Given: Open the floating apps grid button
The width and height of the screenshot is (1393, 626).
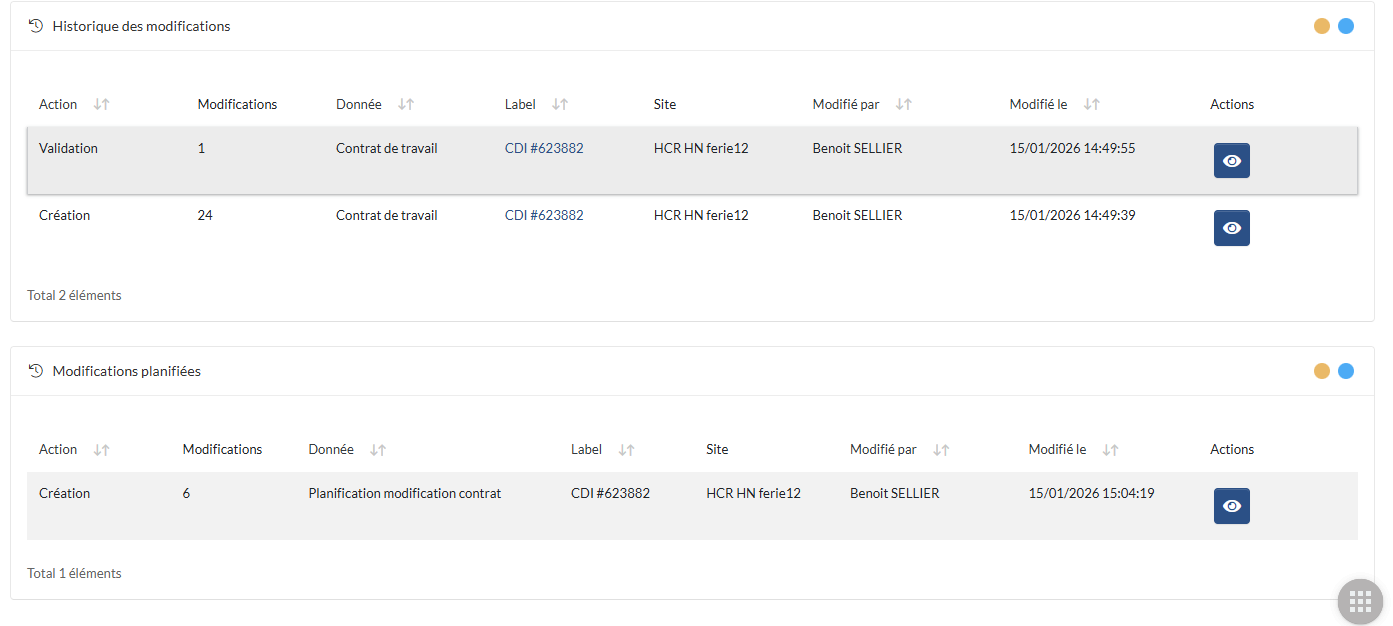Looking at the screenshot, I should coord(1359,601).
